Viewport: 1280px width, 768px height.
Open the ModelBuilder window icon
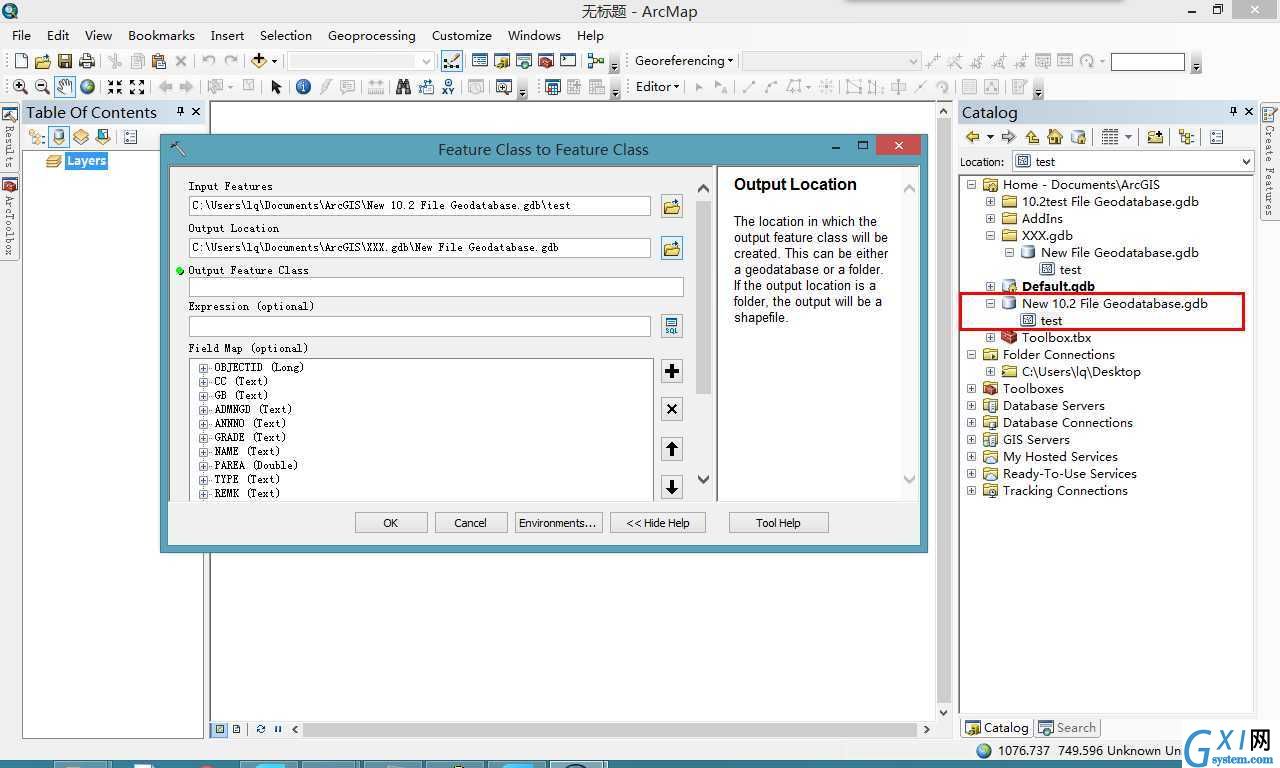pos(596,61)
